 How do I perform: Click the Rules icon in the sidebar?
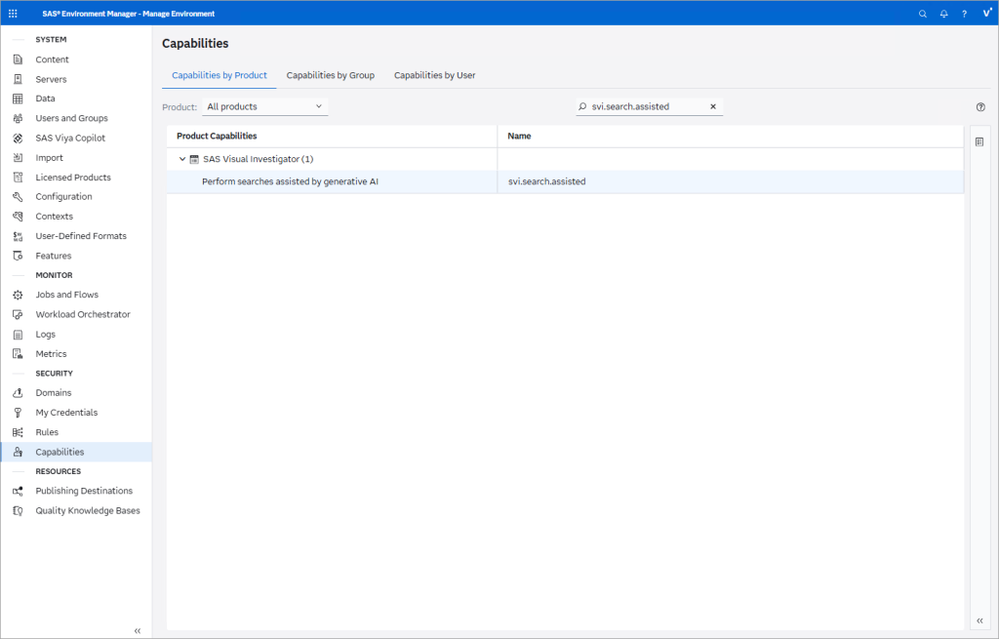18,432
